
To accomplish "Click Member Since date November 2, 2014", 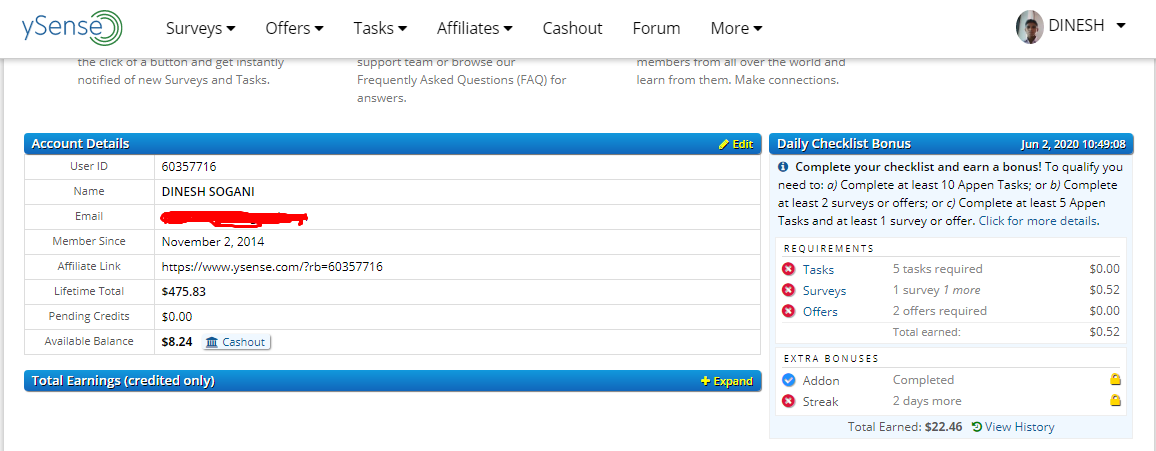I will pyautogui.click(x=213, y=241).
